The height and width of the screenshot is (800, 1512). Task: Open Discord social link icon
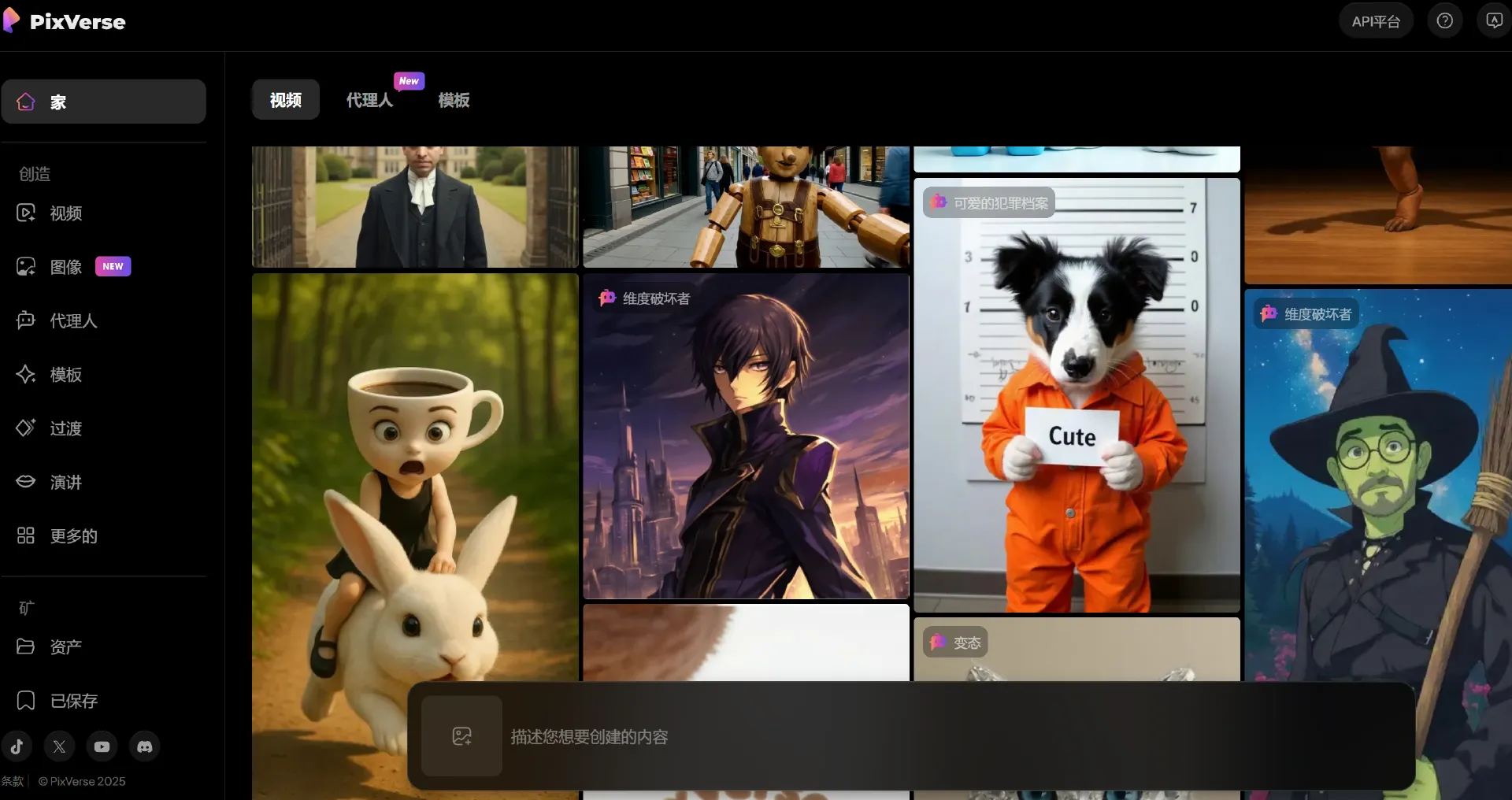[x=144, y=746]
